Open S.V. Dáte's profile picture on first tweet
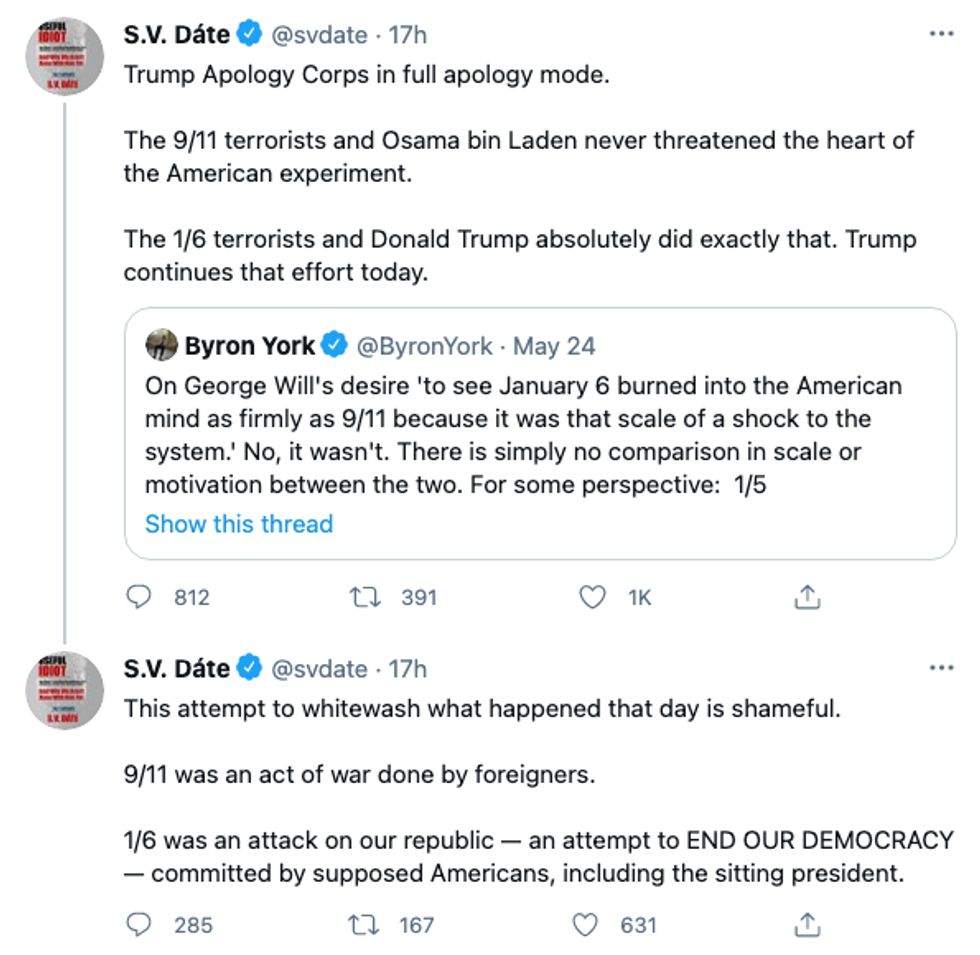 [x=65, y=56]
